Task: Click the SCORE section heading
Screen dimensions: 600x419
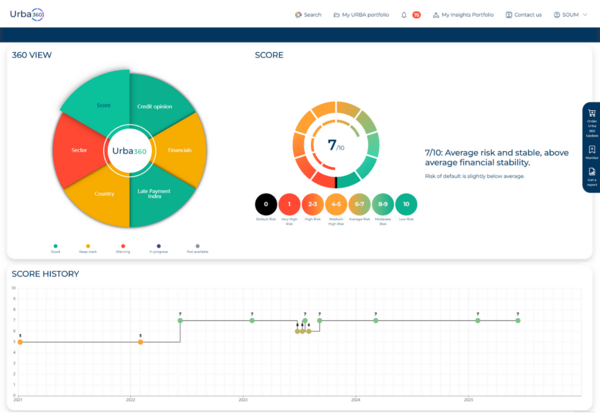Action: 269,55
